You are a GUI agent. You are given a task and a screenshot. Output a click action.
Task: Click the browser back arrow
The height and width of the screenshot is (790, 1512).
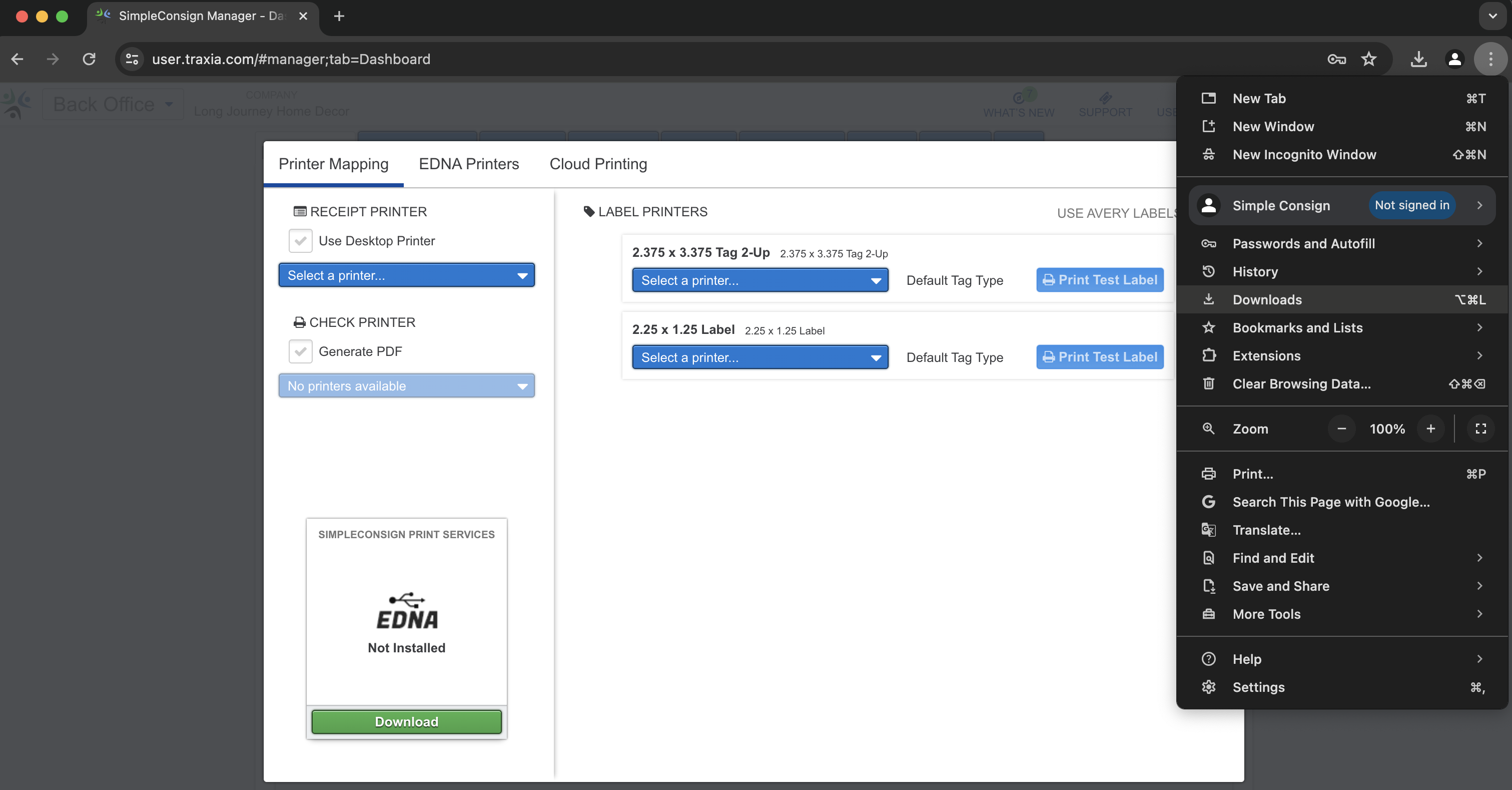pyautogui.click(x=18, y=59)
